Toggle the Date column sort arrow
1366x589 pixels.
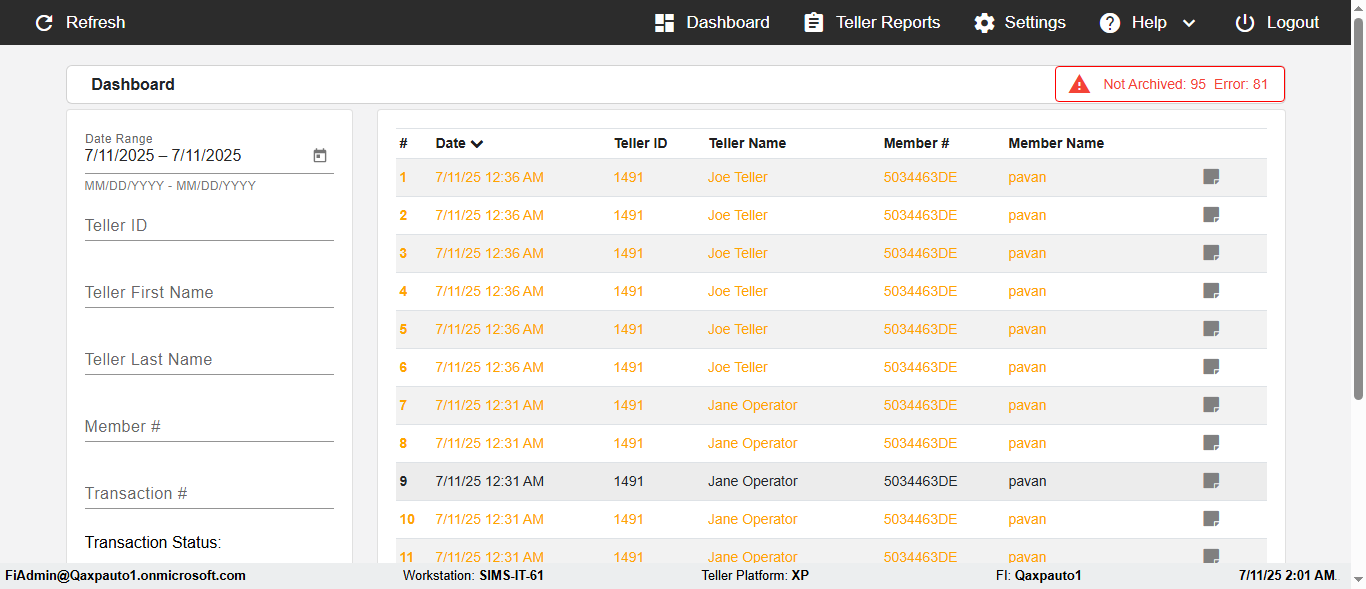tap(477, 144)
